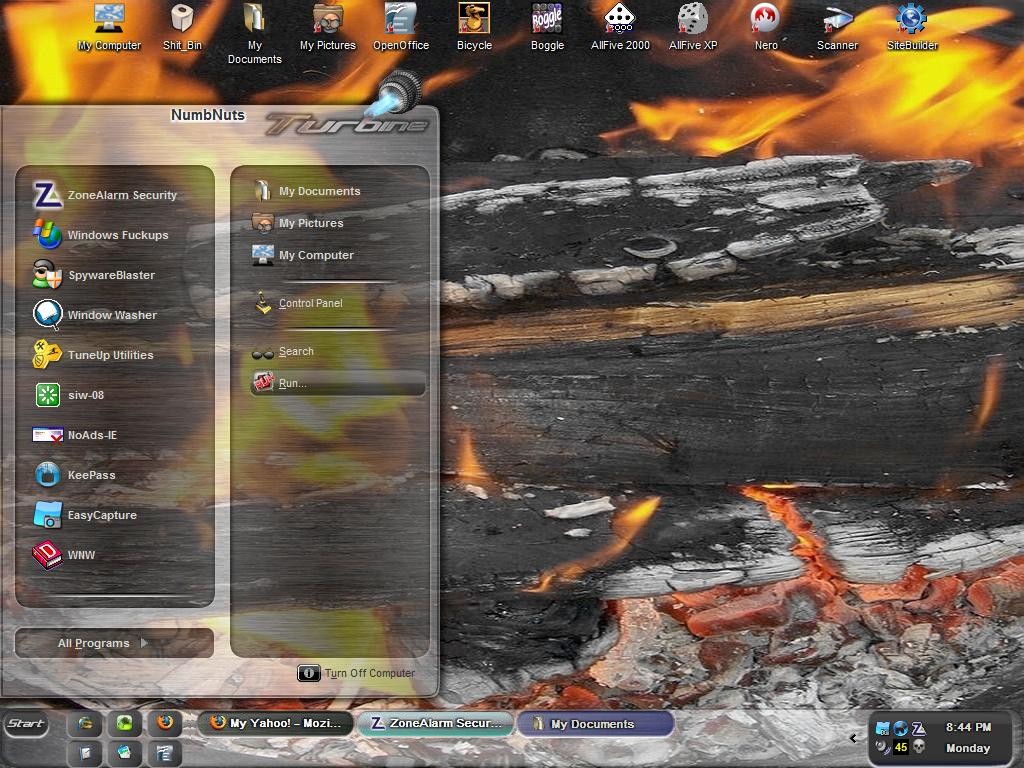Viewport: 1024px width, 768px height.
Task: Click the Turn Off Computer button
Action: (x=357, y=673)
